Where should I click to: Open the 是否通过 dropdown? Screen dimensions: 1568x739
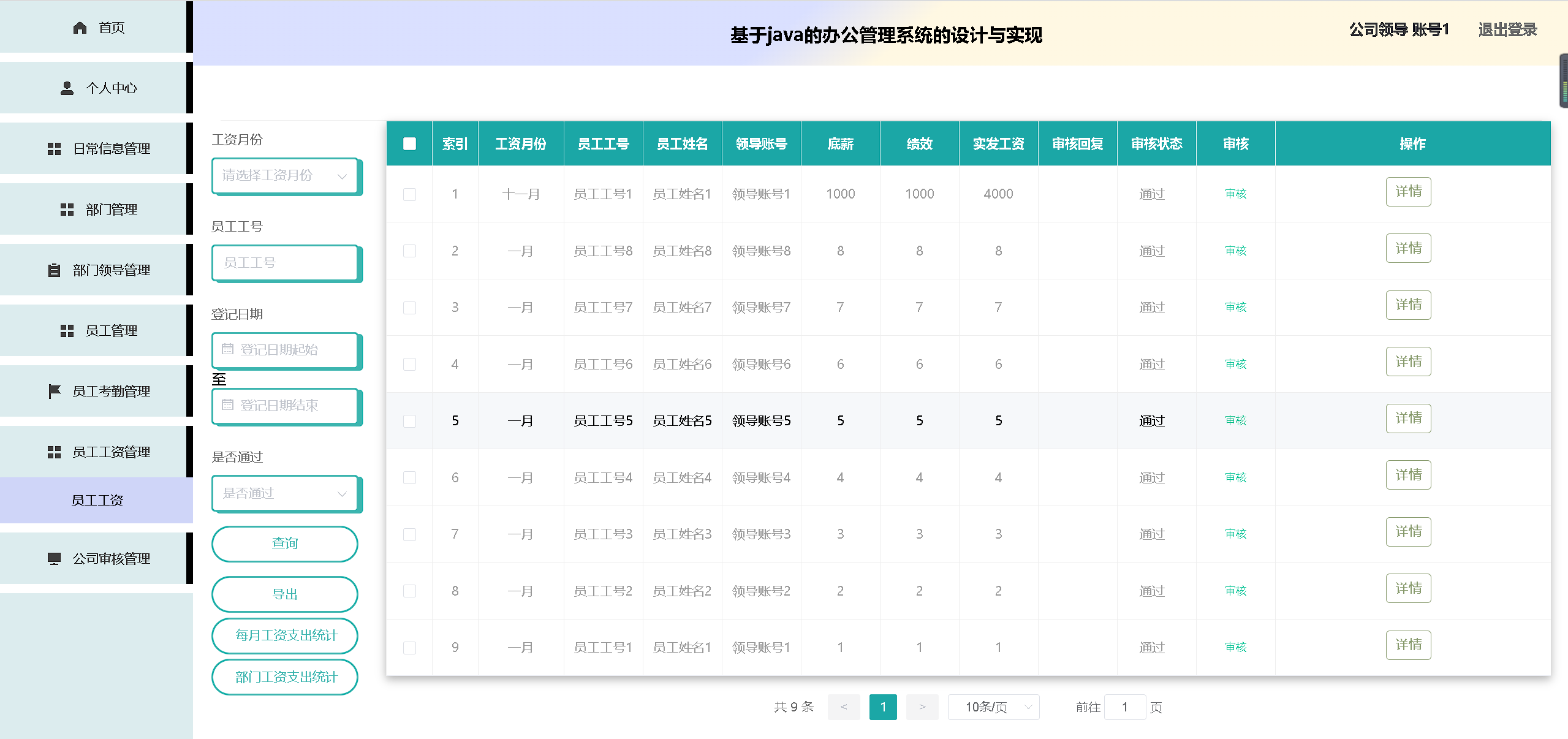pyautogui.click(x=285, y=493)
